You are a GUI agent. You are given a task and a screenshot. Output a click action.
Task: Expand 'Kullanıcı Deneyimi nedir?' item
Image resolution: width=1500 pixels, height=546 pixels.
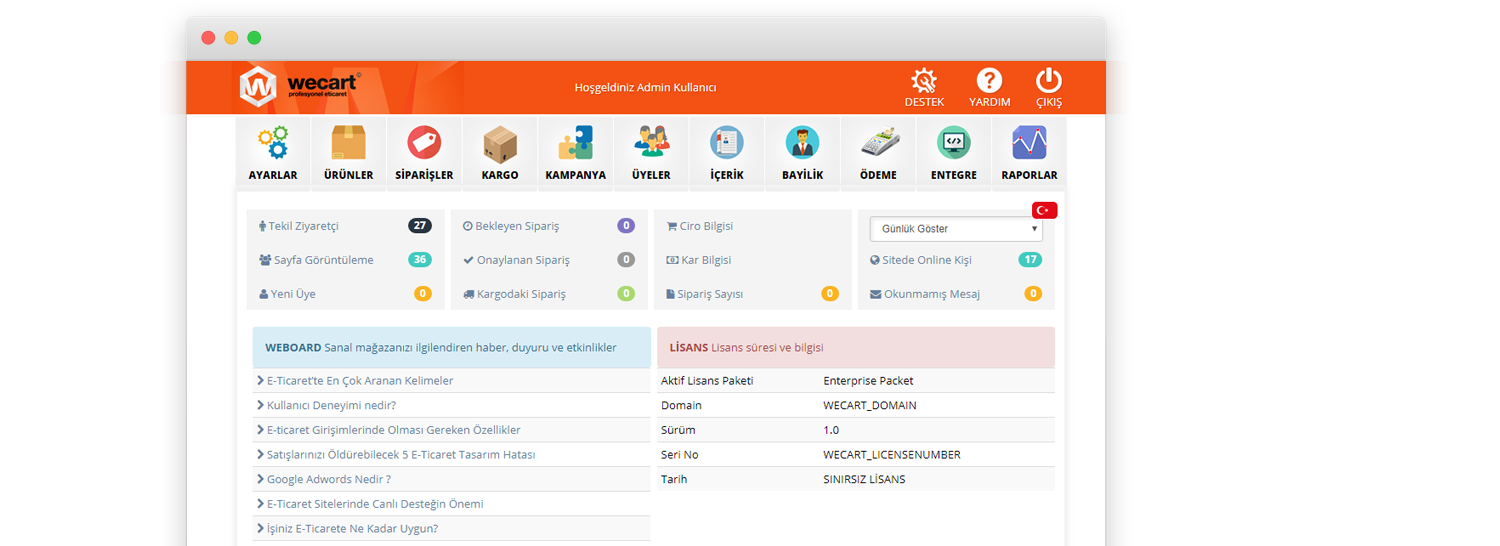point(331,405)
